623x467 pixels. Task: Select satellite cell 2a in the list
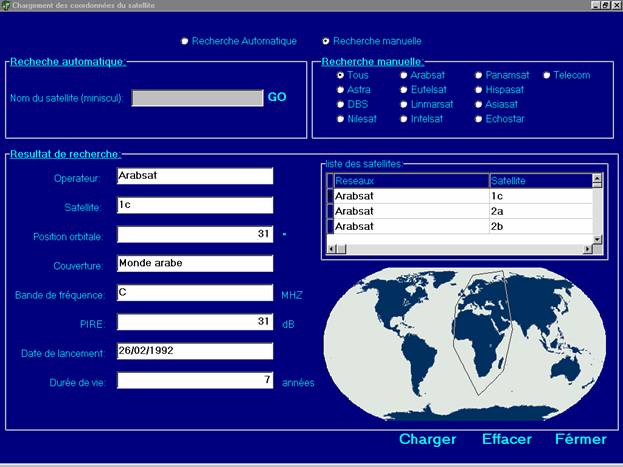(541, 211)
